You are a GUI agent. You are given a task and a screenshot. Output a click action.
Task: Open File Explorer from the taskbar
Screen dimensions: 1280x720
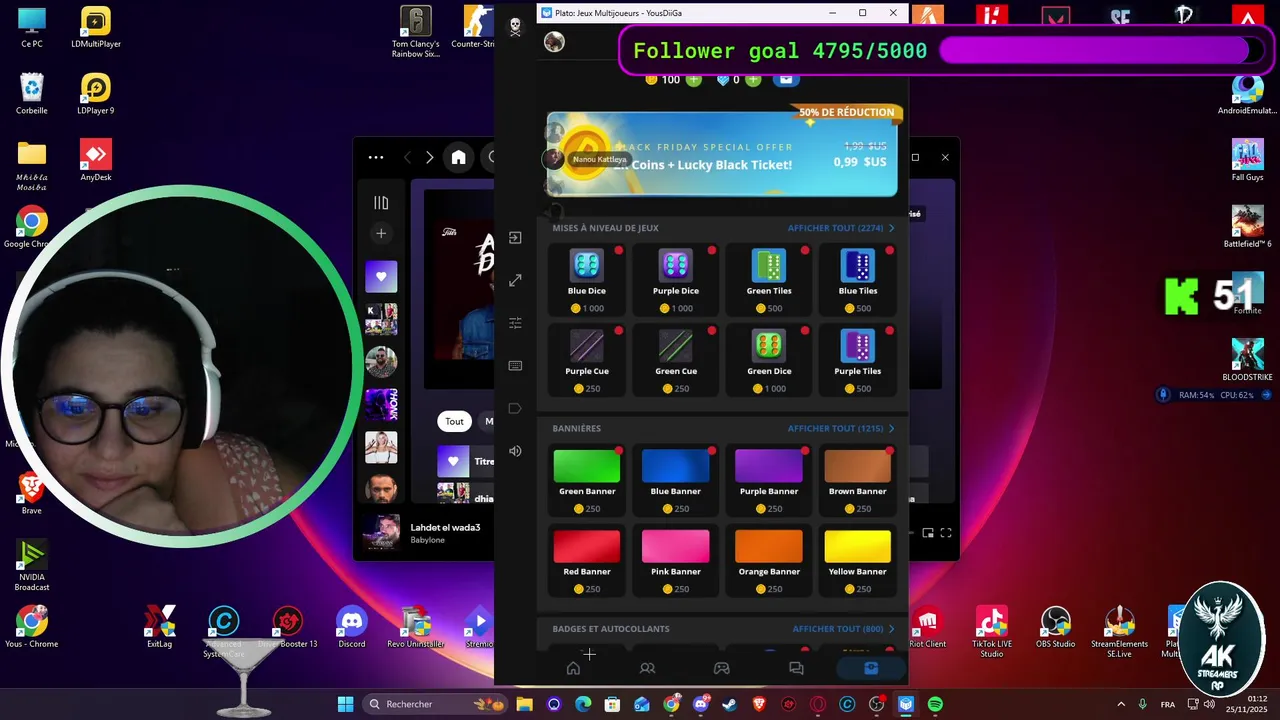coord(524,704)
